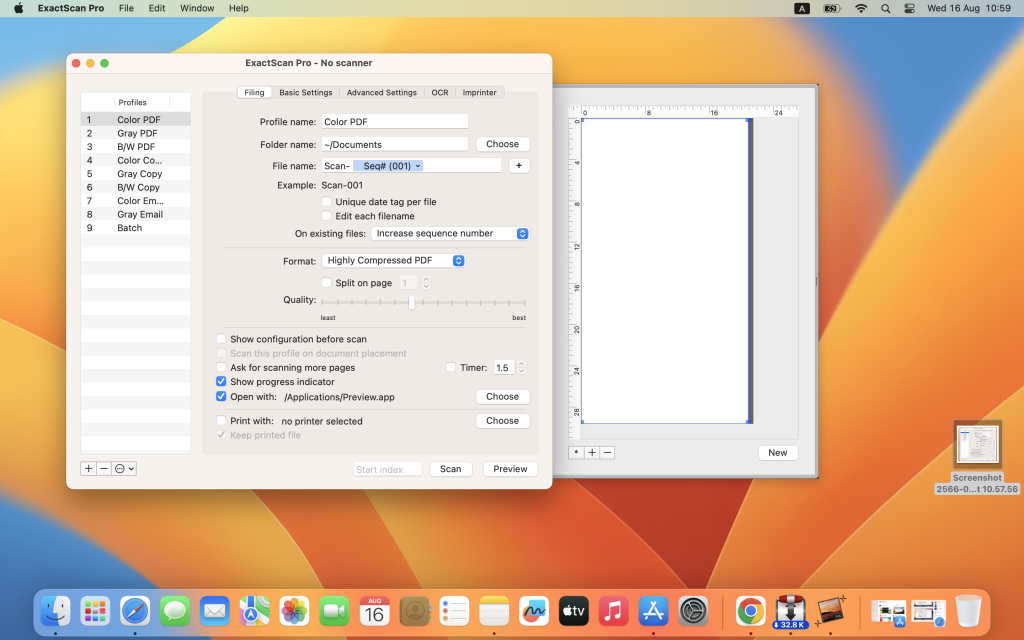Select the Gray PDF profile
This screenshot has width=1024, height=640.
[x=136, y=133]
